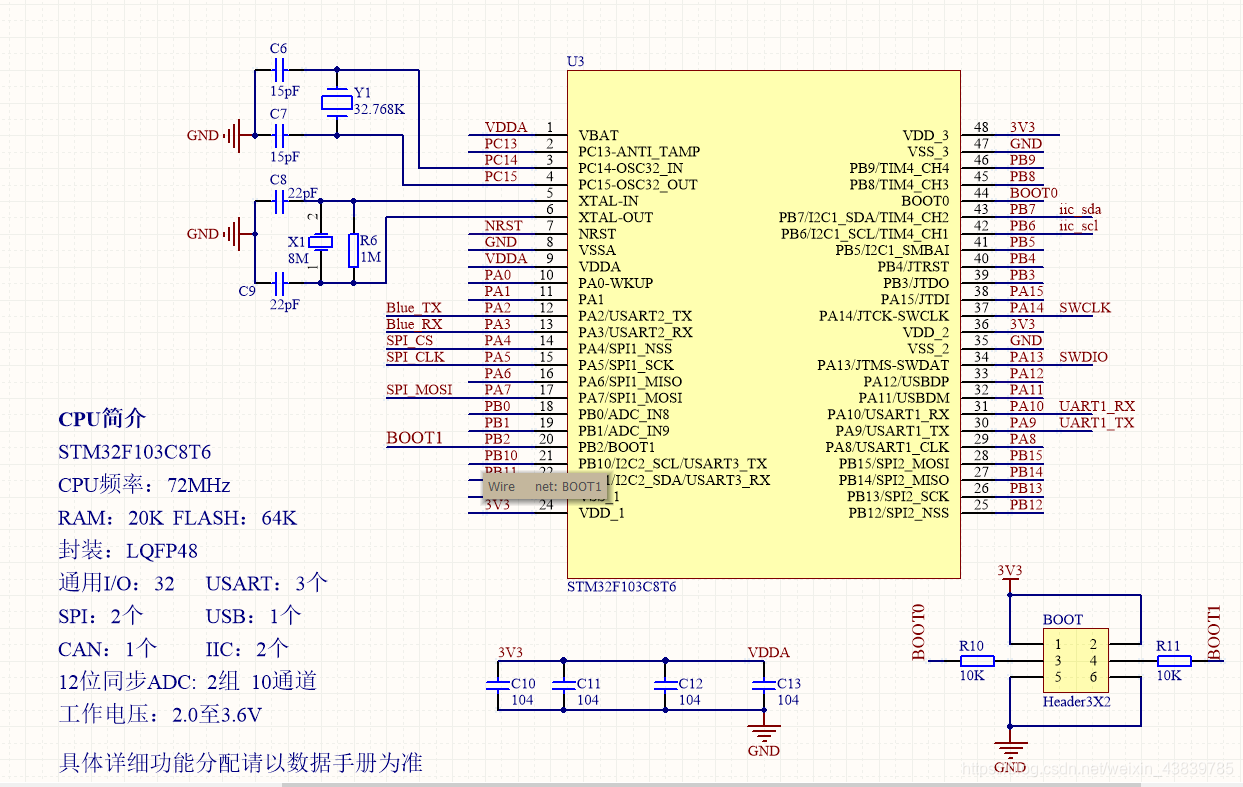Select resistor R11 10K symbol

point(1173,660)
